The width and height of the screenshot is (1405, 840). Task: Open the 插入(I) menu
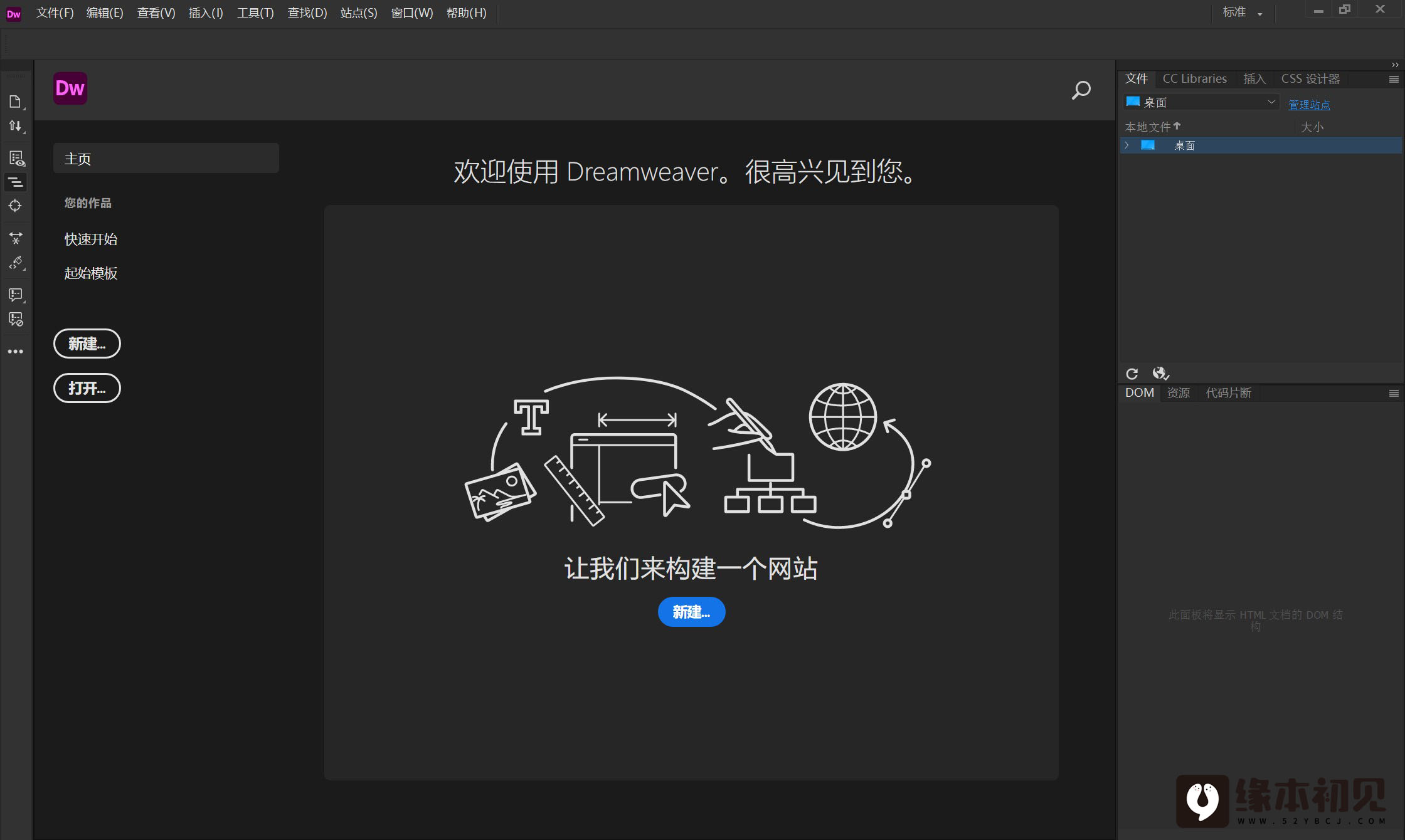tap(206, 13)
